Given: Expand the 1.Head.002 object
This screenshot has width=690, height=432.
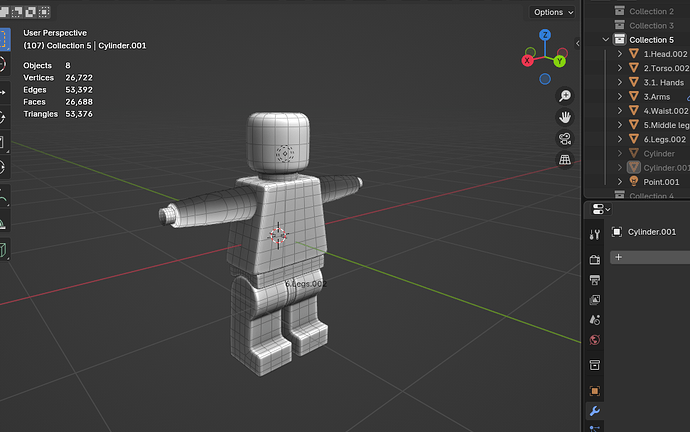Looking at the screenshot, I should [x=620, y=54].
